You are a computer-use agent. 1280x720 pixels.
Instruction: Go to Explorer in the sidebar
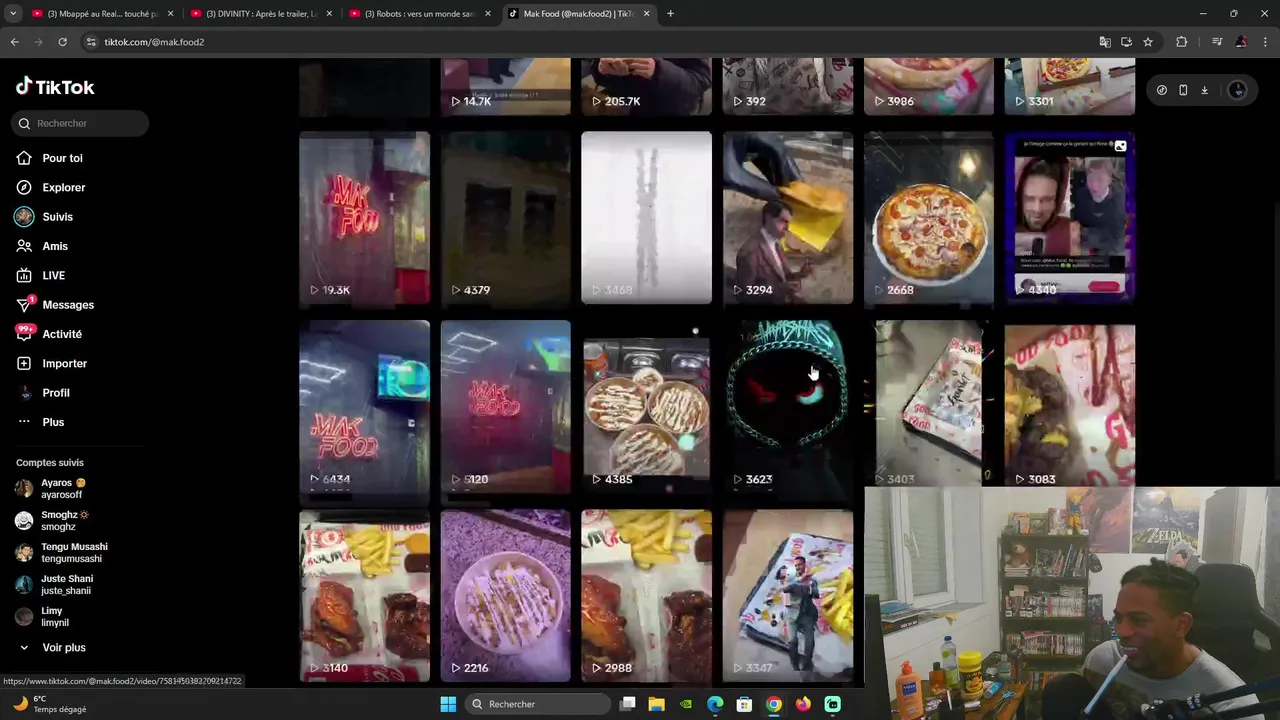point(63,187)
